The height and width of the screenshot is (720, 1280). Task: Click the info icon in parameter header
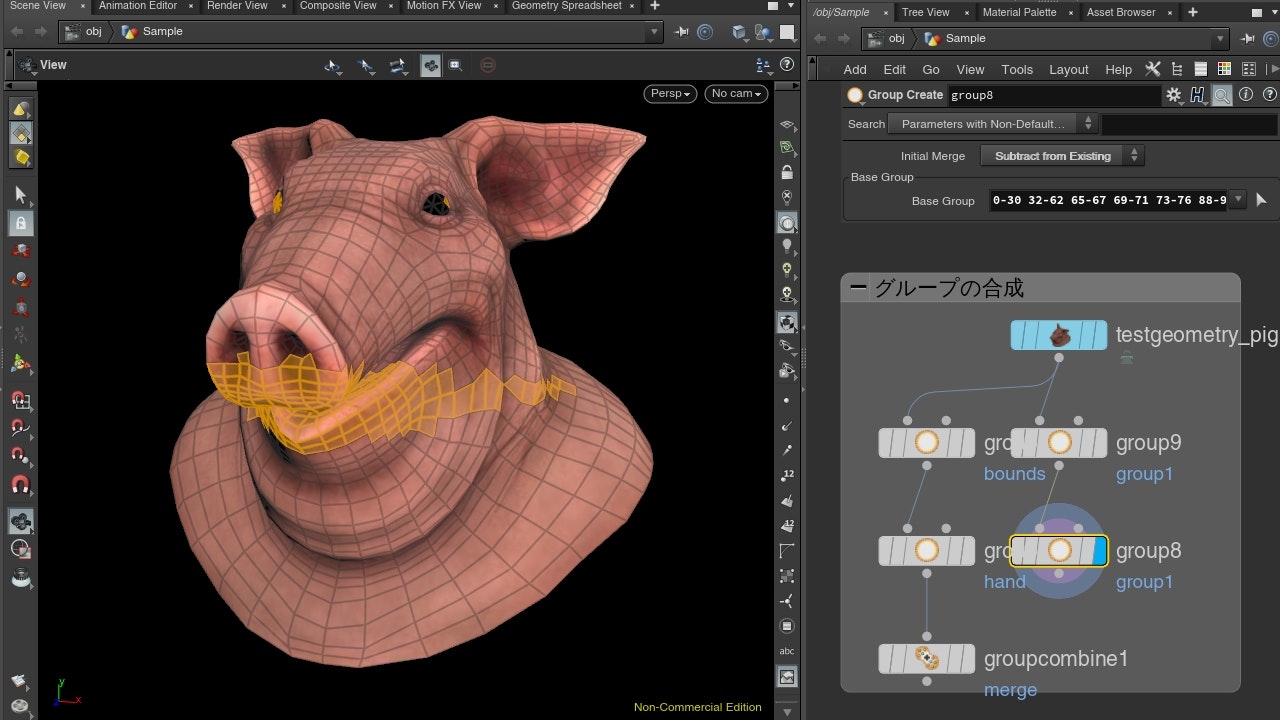coord(1246,95)
